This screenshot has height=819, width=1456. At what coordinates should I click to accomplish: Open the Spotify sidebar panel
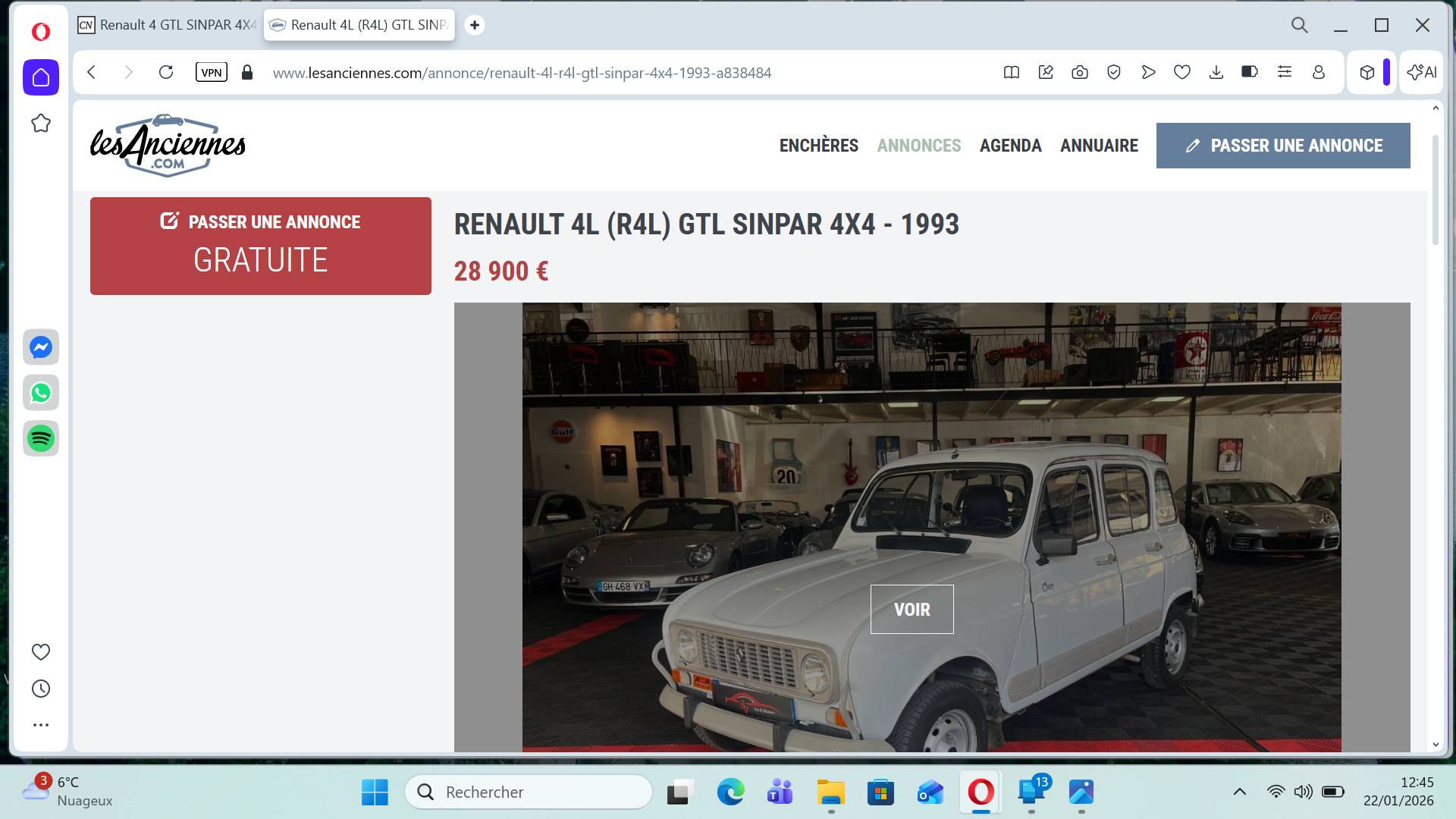pyautogui.click(x=41, y=438)
